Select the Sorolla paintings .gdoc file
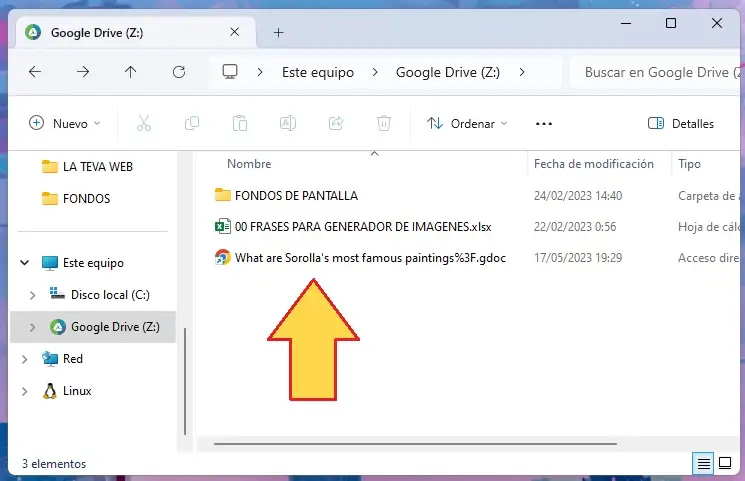This screenshot has height=481, width=745. pos(370,258)
